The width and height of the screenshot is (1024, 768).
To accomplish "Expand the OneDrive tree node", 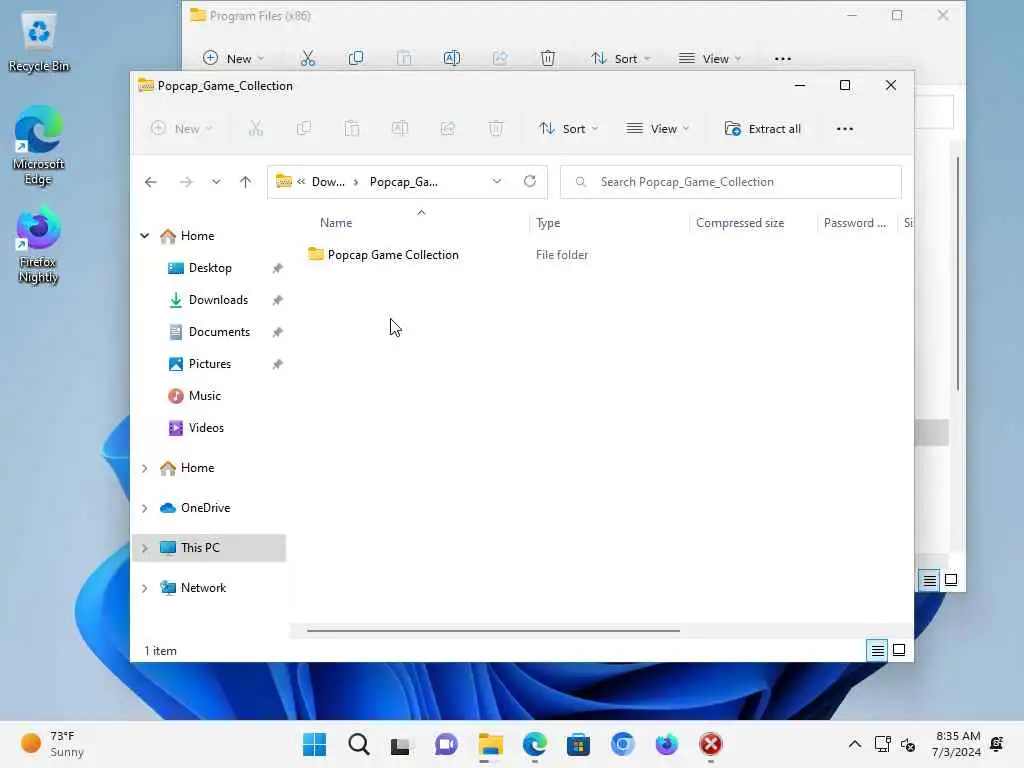I will click(144, 508).
